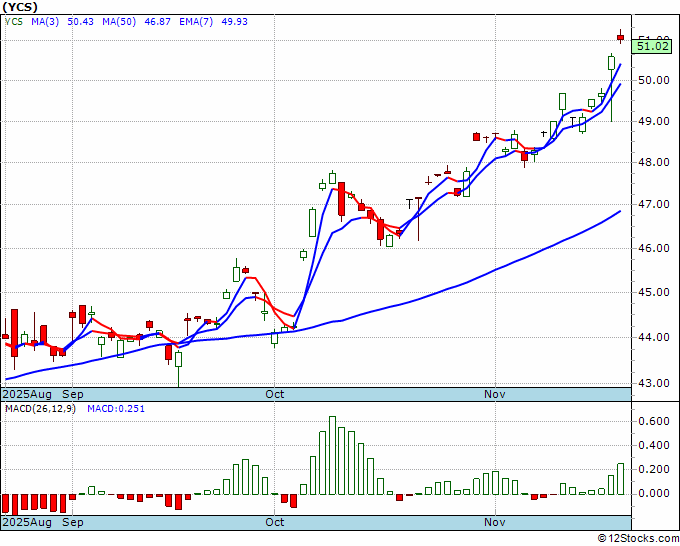The image size is (680, 546).
Task: Click the MACD:0.251 value label
Action: click(x=116, y=409)
